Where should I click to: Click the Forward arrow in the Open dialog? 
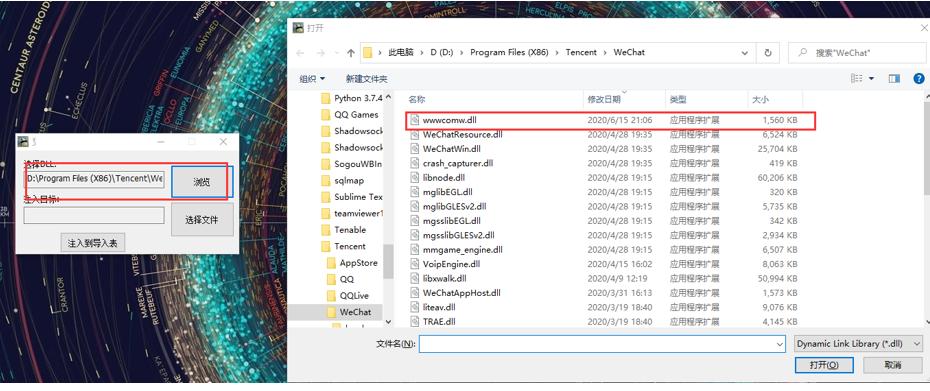pos(321,53)
